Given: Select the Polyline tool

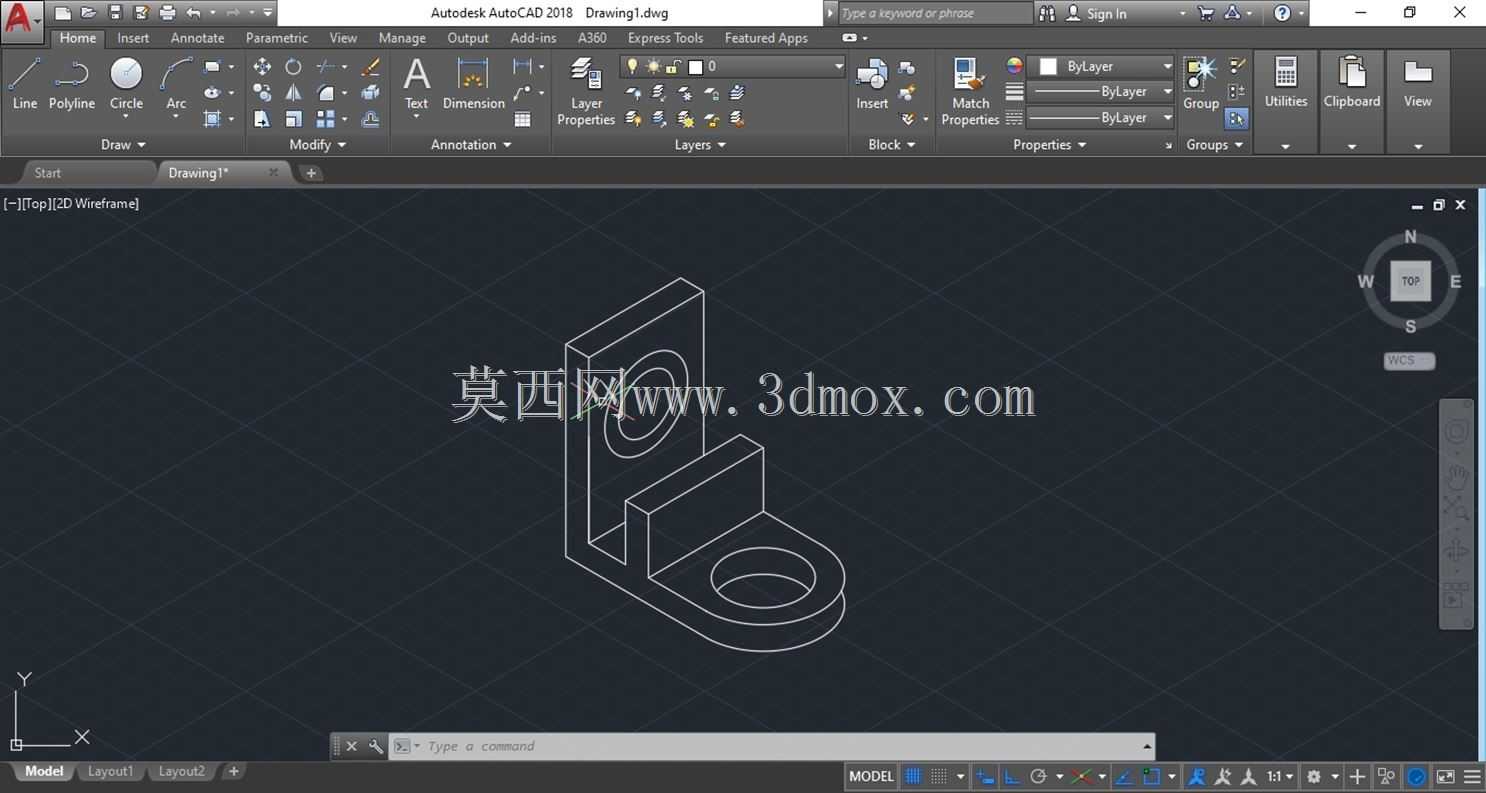Looking at the screenshot, I should [72, 83].
